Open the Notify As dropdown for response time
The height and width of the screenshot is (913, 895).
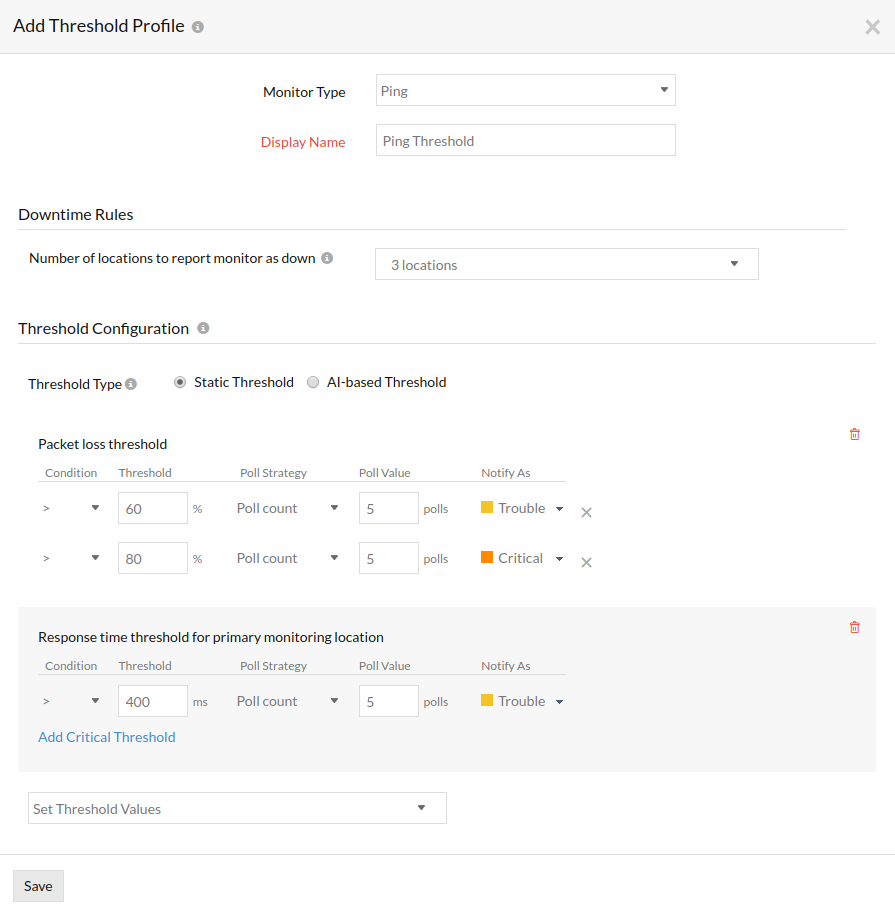[x=521, y=701]
